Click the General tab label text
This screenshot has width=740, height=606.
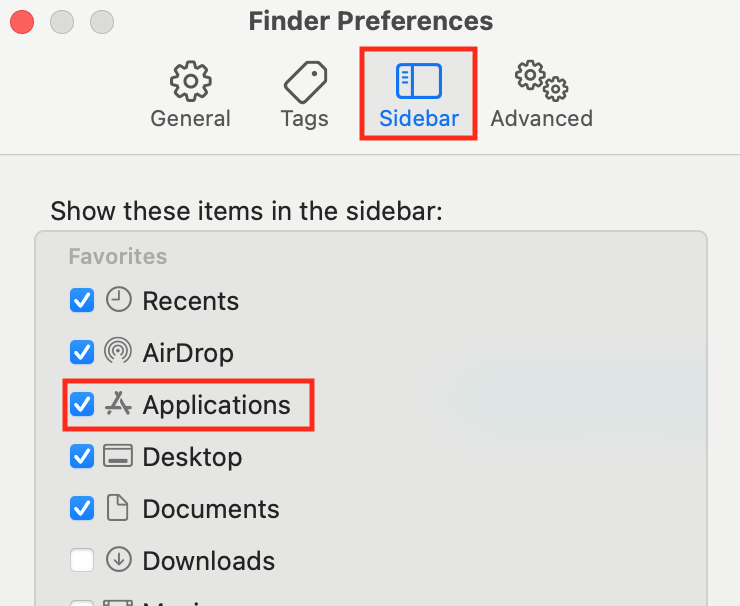click(x=191, y=118)
